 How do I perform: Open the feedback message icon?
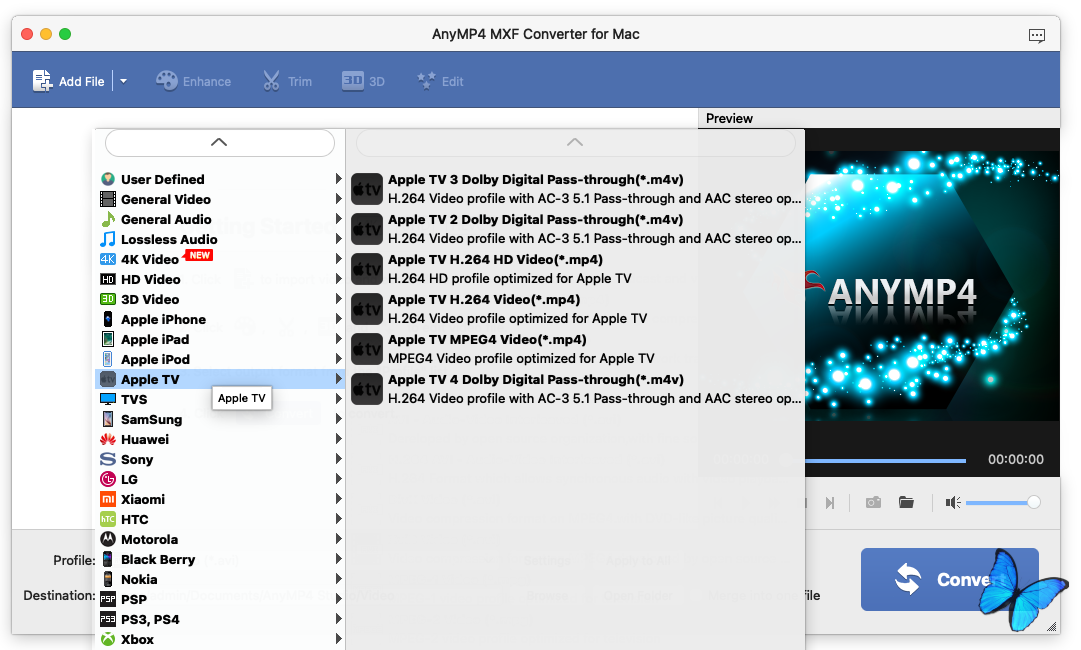coord(1037,35)
